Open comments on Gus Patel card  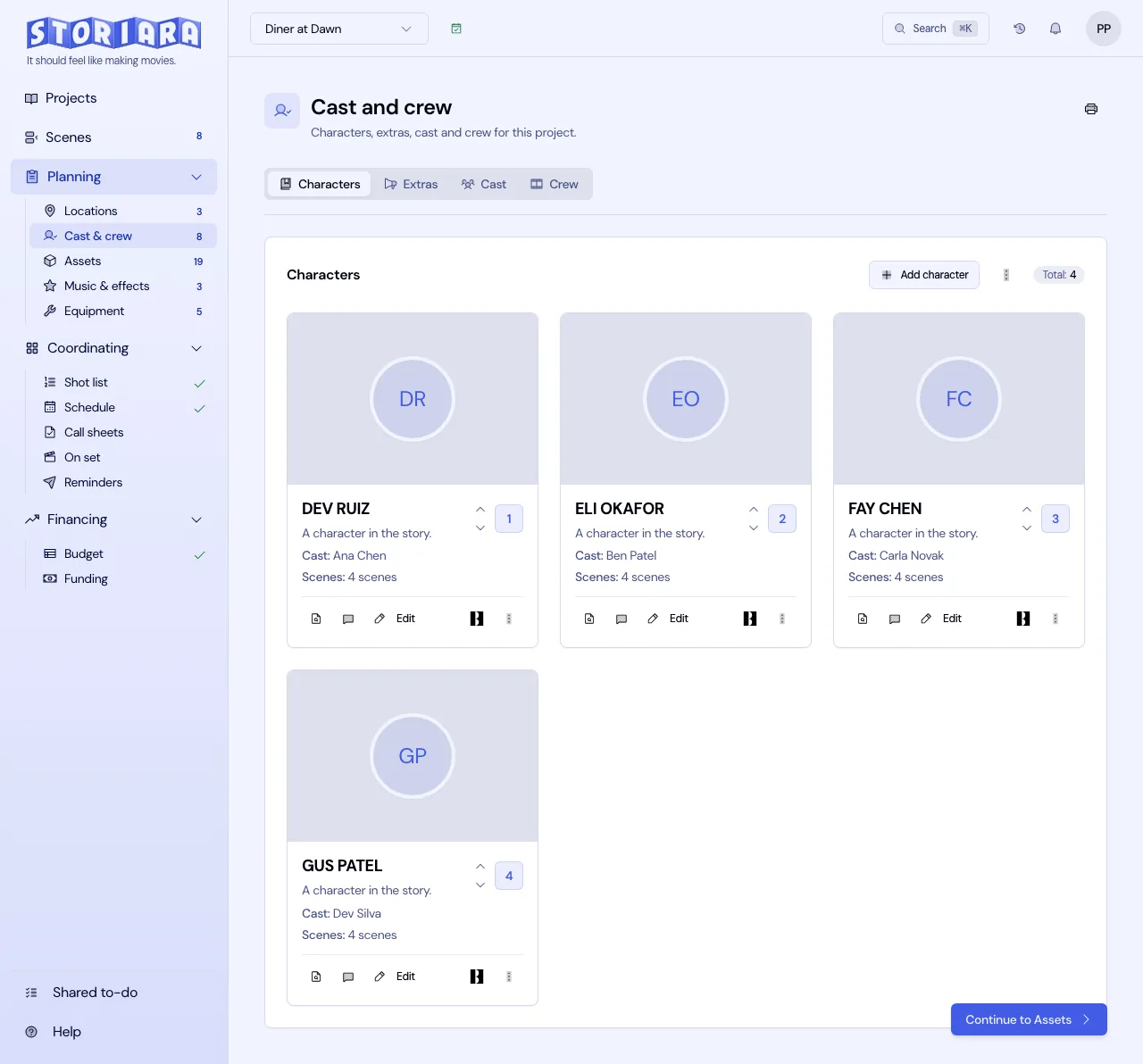click(x=348, y=977)
